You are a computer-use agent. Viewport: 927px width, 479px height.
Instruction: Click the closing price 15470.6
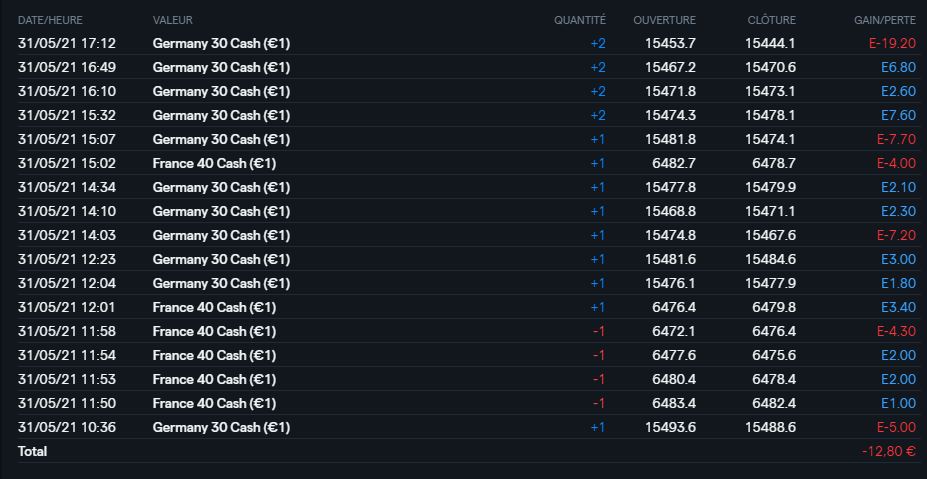point(770,67)
